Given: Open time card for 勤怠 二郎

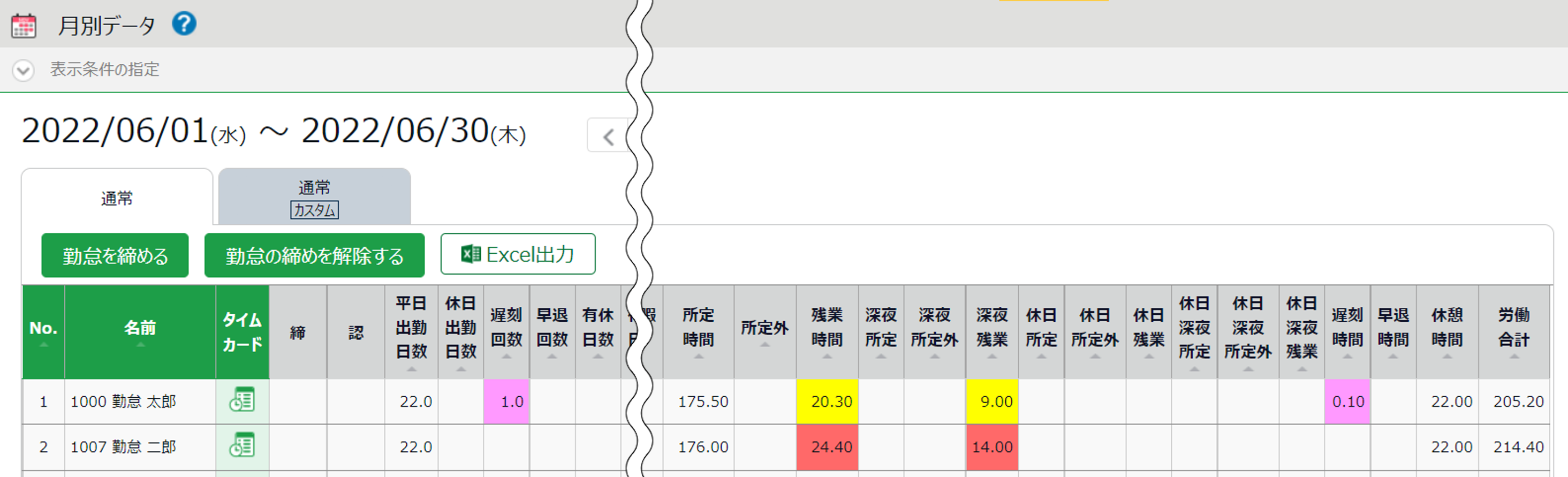Looking at the screenshot, I should click(x=241, y=446).
